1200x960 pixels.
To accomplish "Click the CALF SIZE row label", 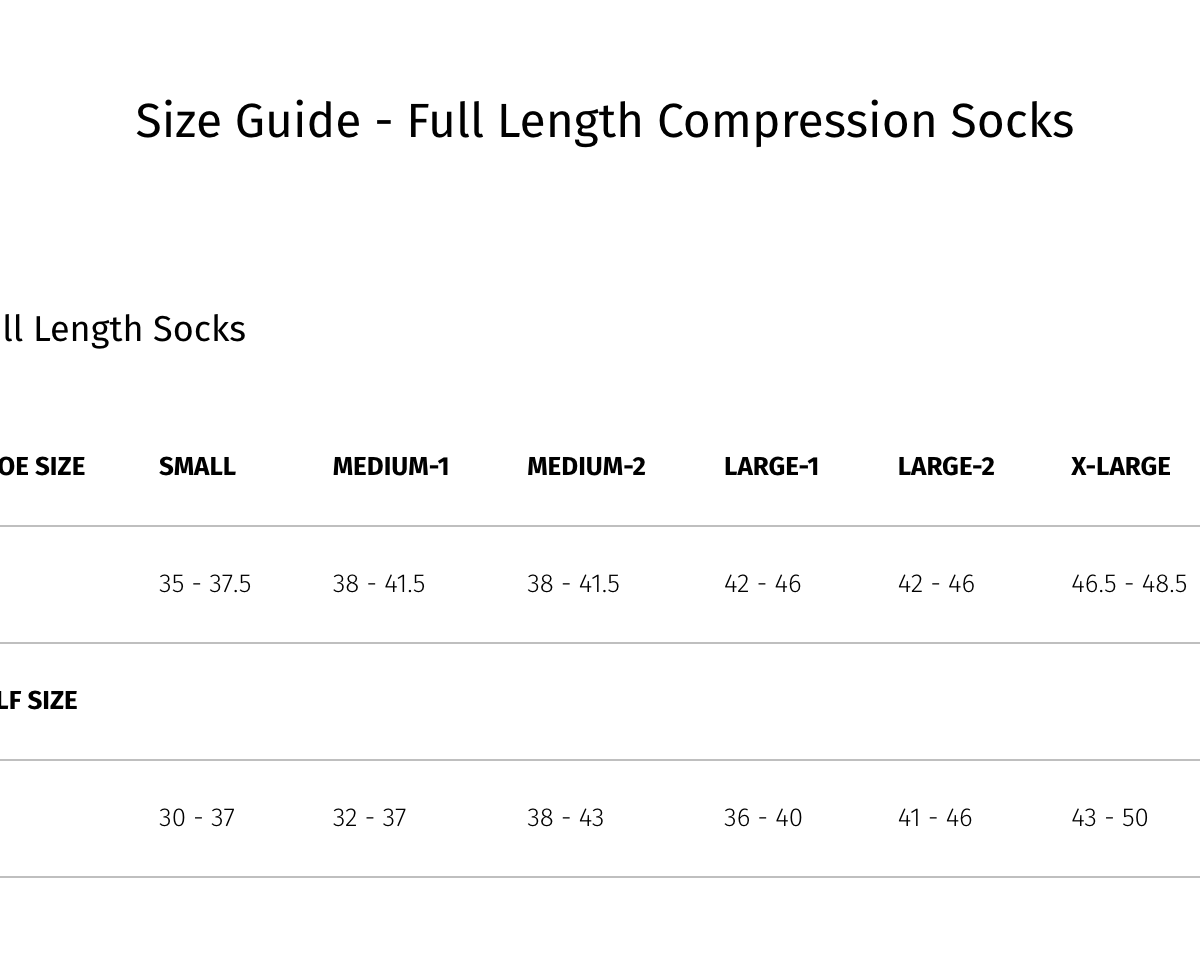I will coord(38,701).
